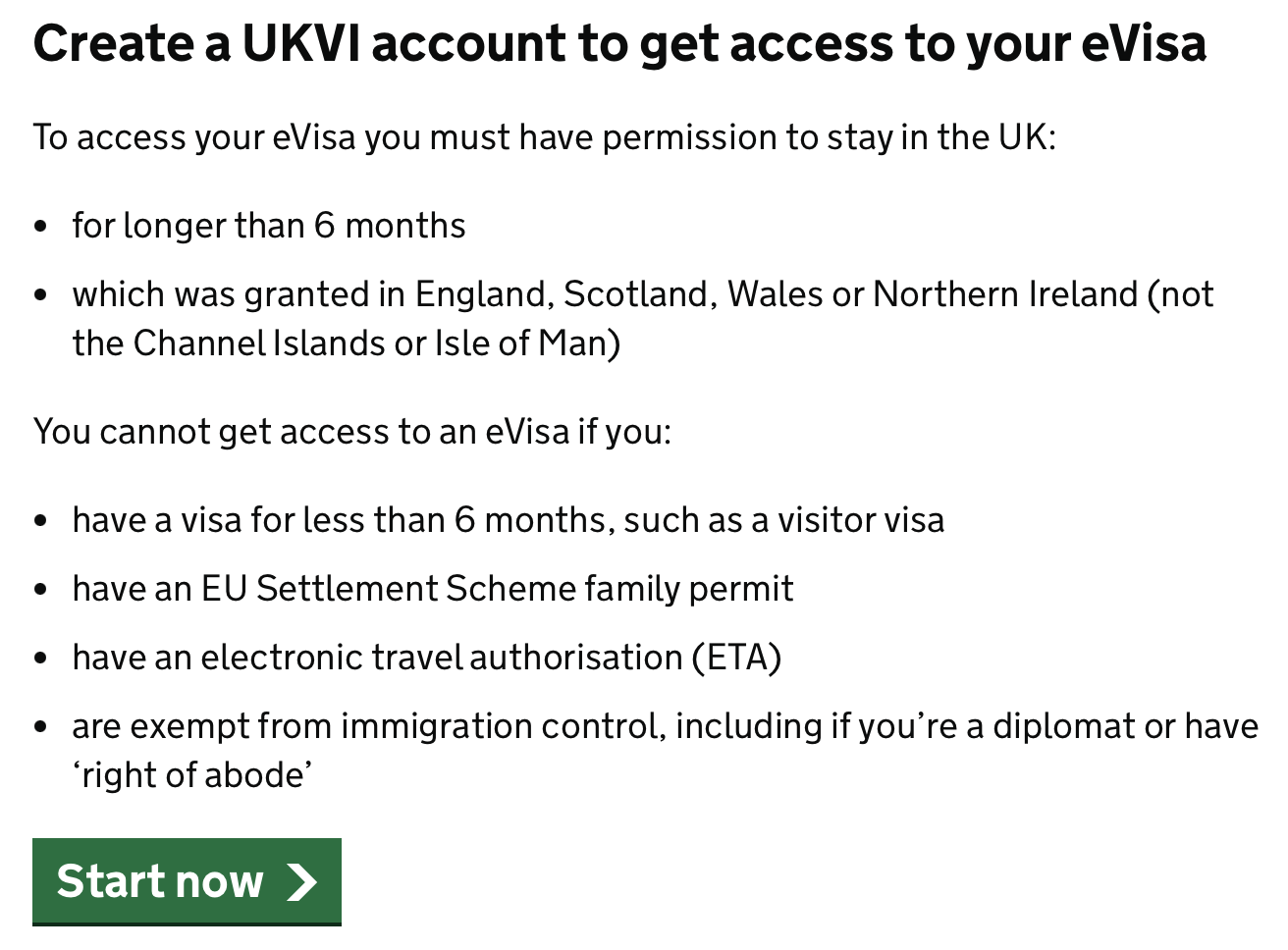Click the bullet before EU Settlement Scheme item

(x=40, y=590)
